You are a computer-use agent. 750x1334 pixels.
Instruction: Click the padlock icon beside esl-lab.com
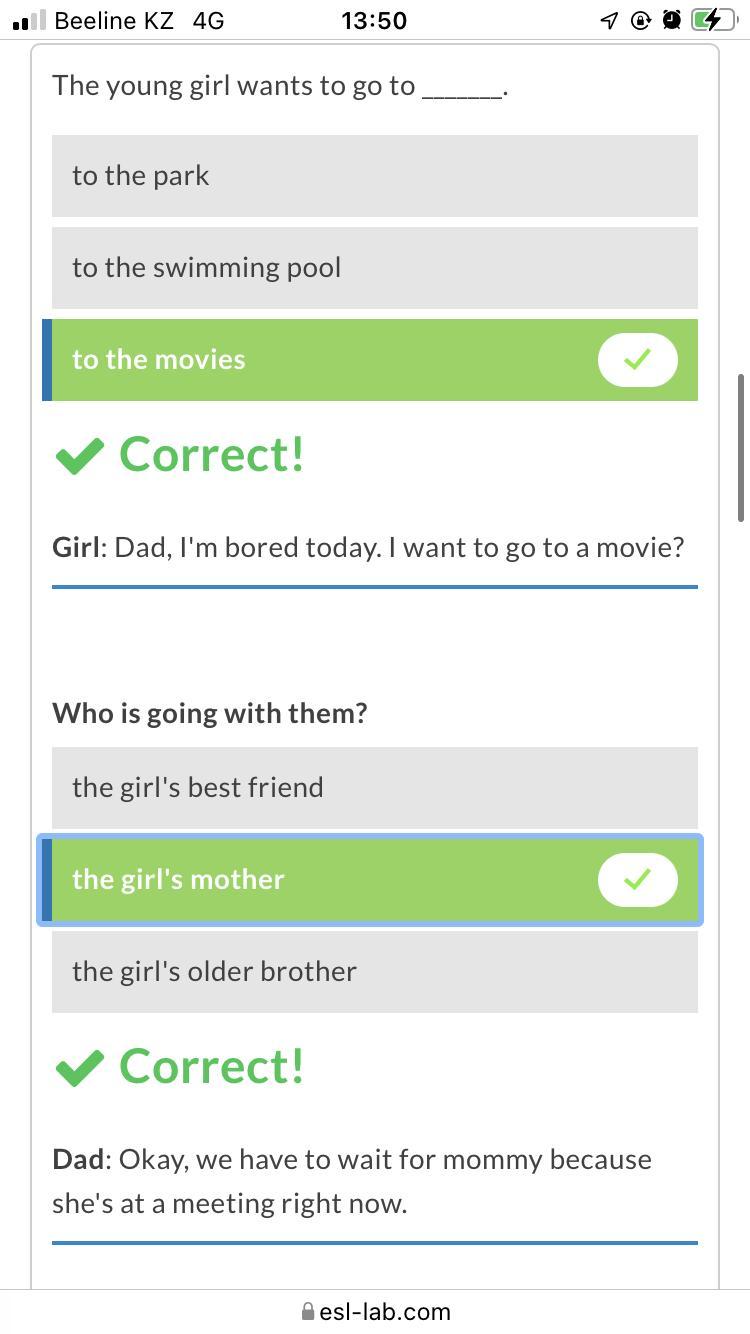[308, 1311]
